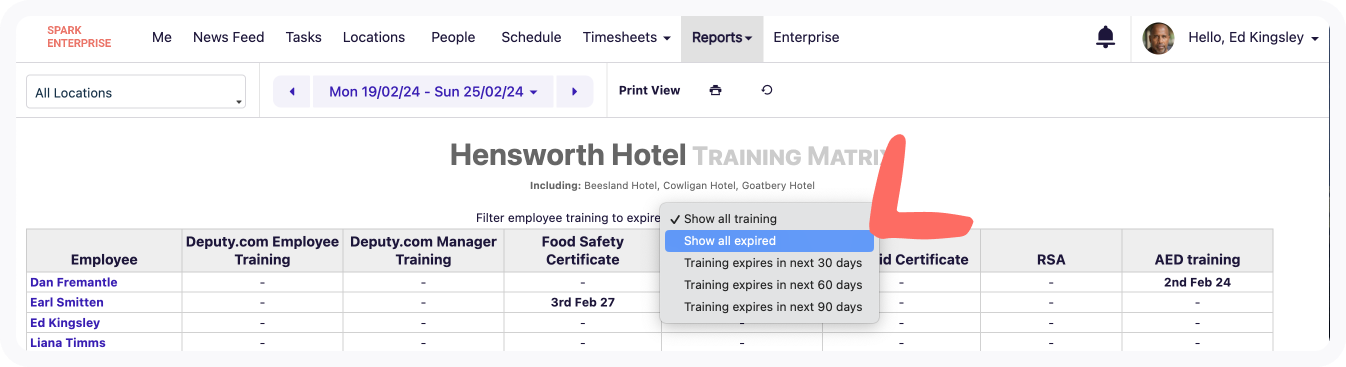
Task: Open the Schedule tab
Action: (x=531, y=38)
